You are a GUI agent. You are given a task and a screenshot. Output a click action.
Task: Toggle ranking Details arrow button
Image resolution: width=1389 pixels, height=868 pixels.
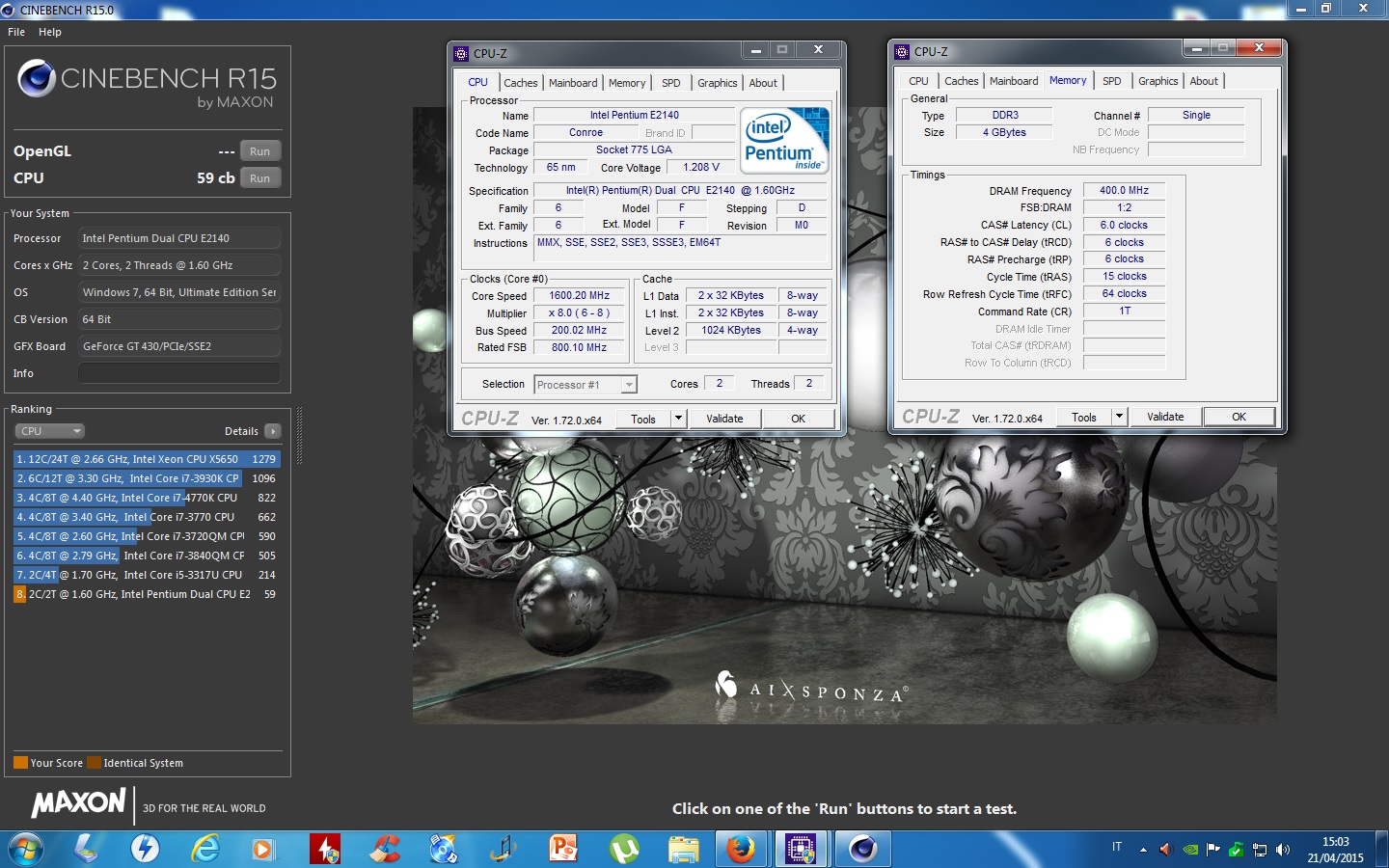(x=273, y=431)
